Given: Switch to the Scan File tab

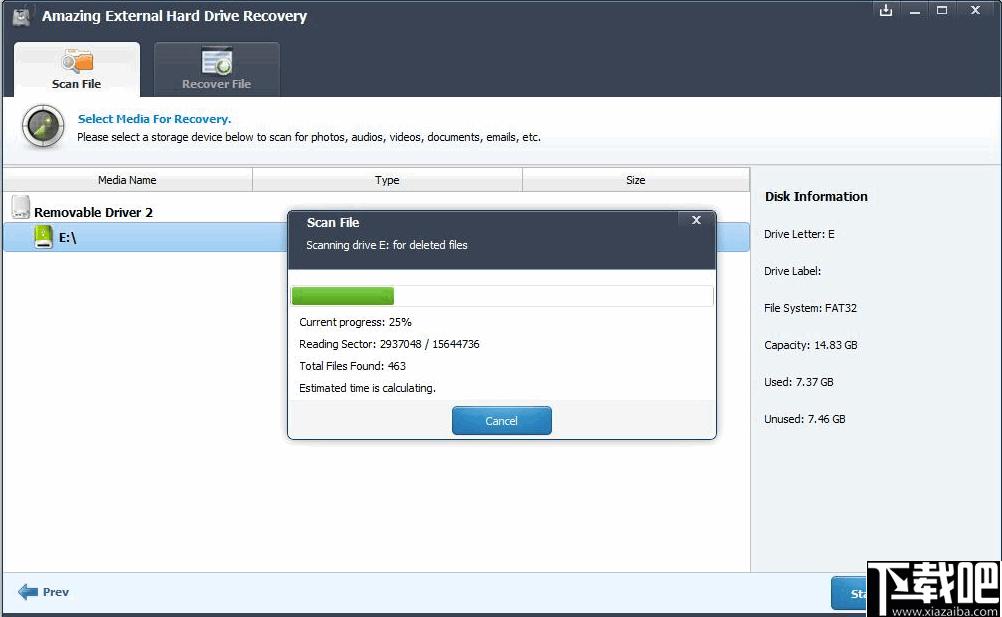Looking at the screenshot, I should [77, 69].
